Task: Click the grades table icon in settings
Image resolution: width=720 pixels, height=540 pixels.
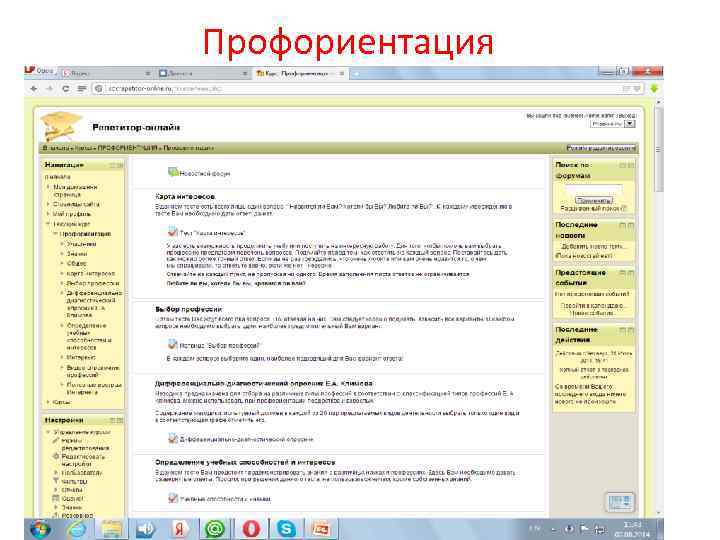Action: [56, 498]
